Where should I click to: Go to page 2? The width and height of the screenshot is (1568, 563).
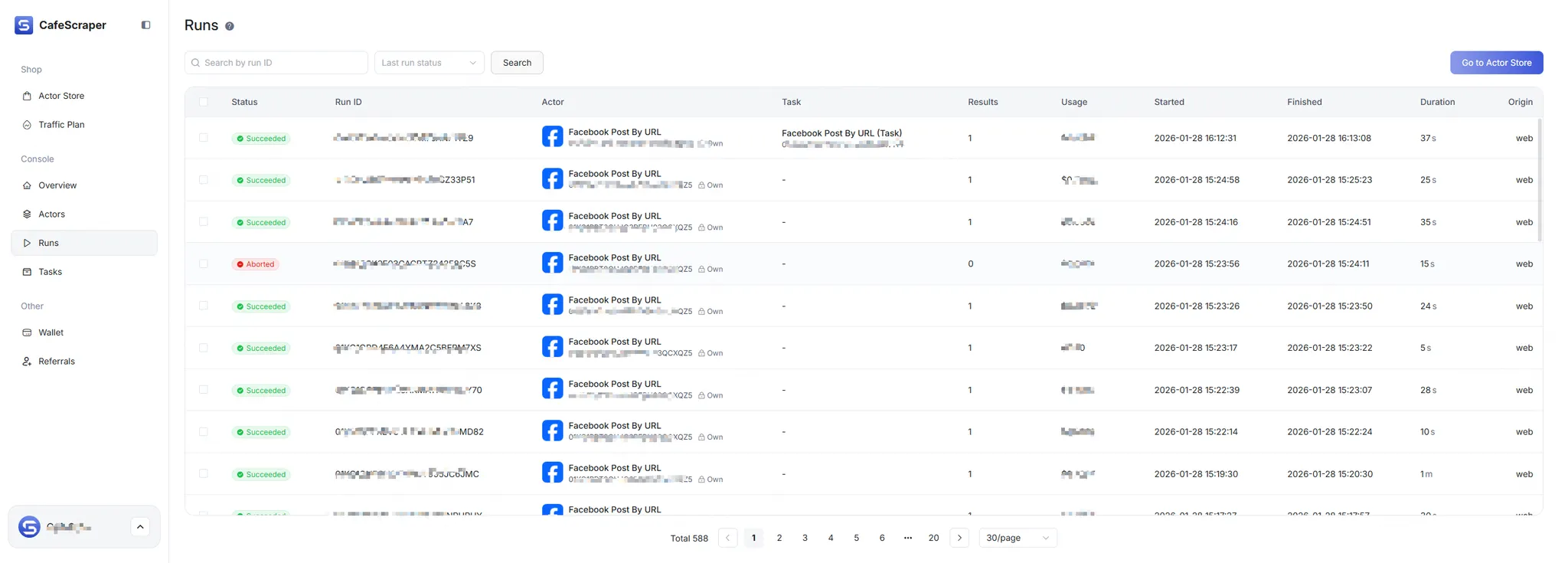coord(779,538)
